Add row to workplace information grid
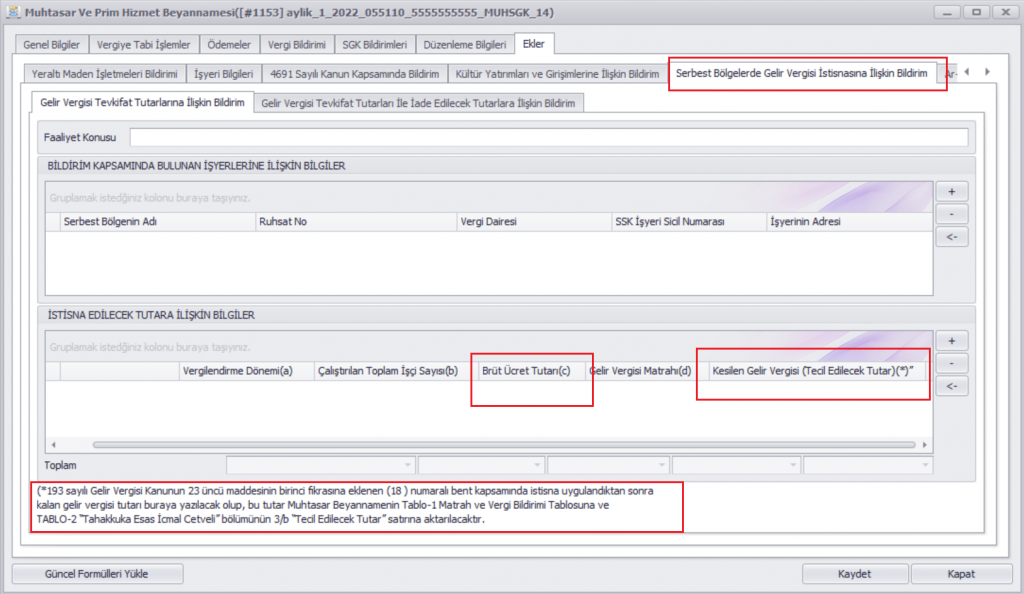The width and height of the screenshot is (1024, 594). point(954,191)
